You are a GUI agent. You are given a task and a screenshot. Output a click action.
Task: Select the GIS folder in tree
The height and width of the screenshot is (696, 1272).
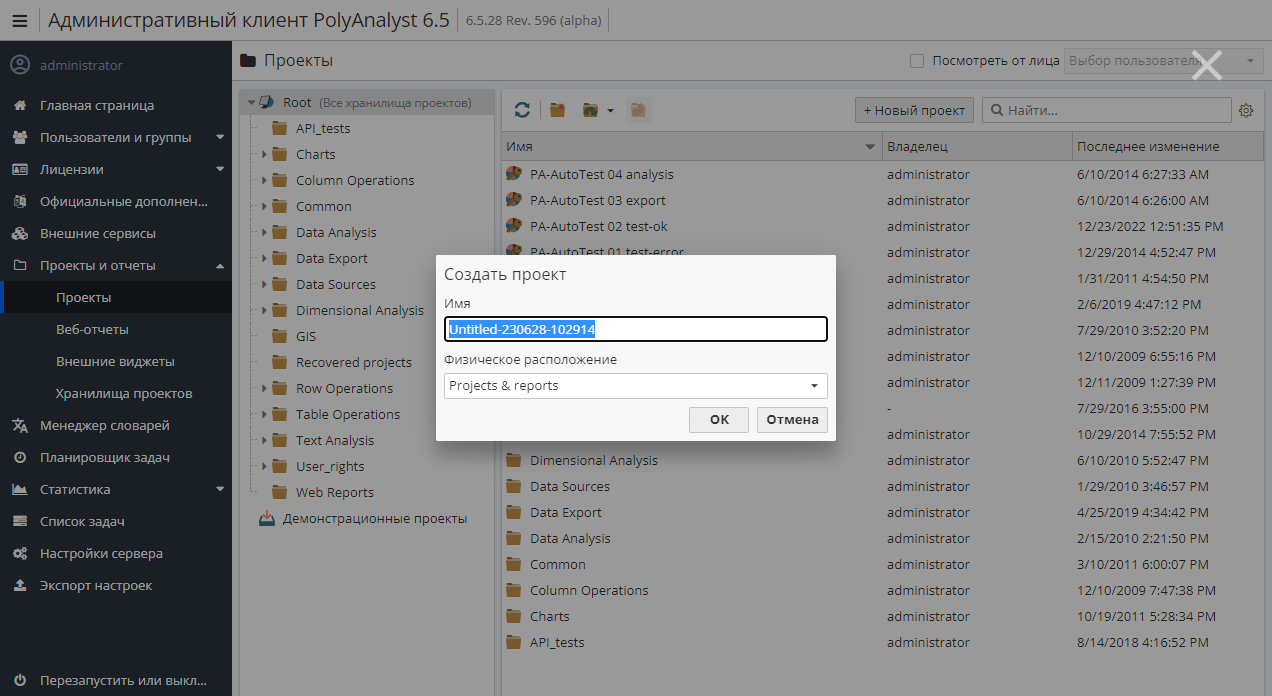[x=306, y=336]
